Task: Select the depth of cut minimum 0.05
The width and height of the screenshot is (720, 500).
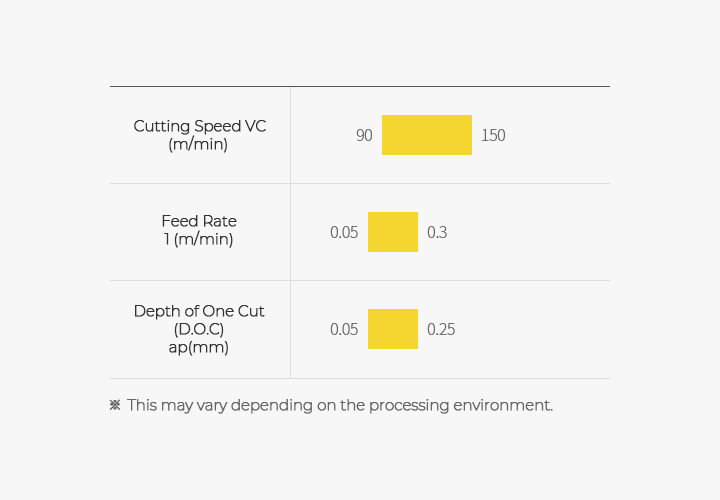Action: pyautogui.click(x=344, y=329)
